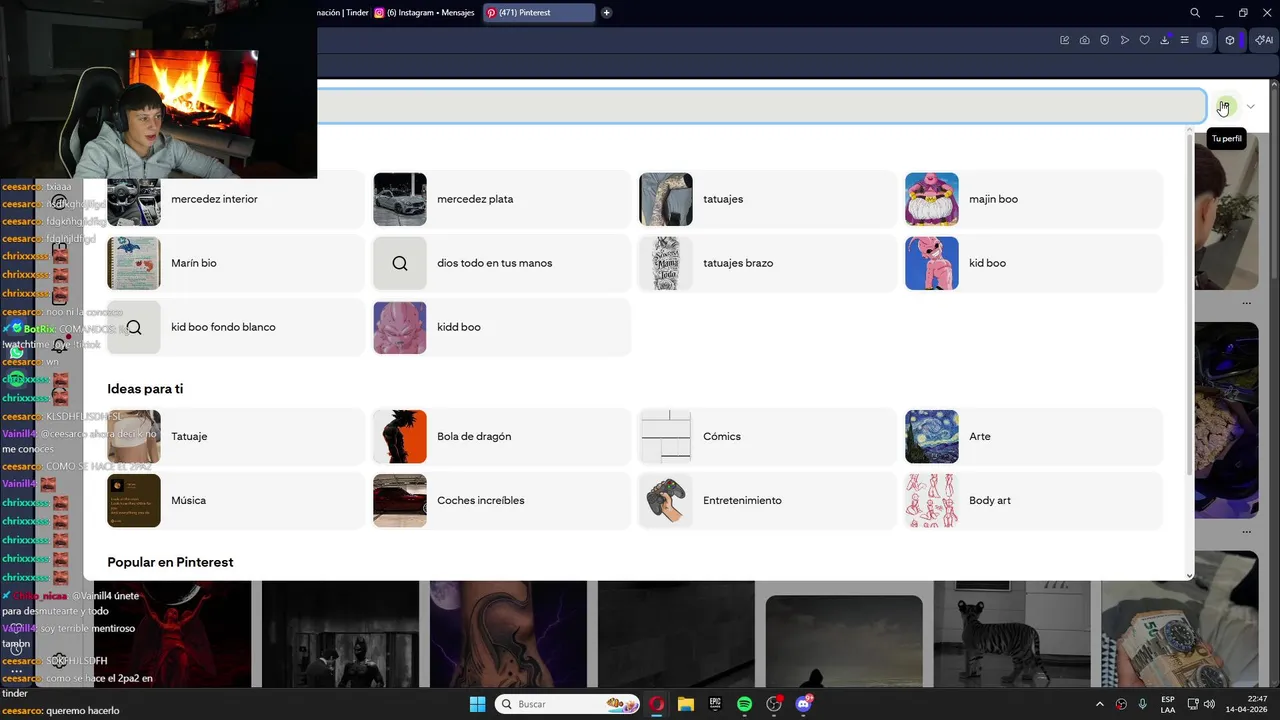Open the Windows Start menu
Viewport: 1280px width, 720px height.
pos(477,704)
